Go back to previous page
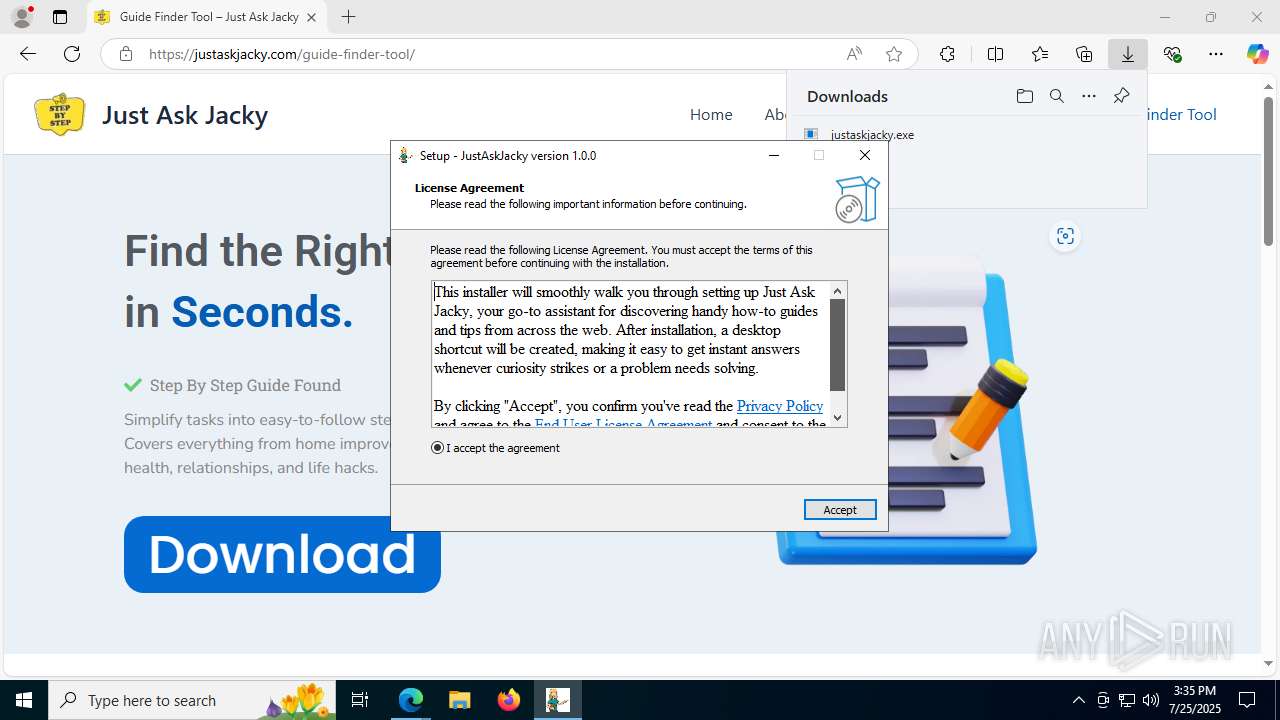This screenshot has width=1280, height=720. pyautogui.click(x=28, y=54)
